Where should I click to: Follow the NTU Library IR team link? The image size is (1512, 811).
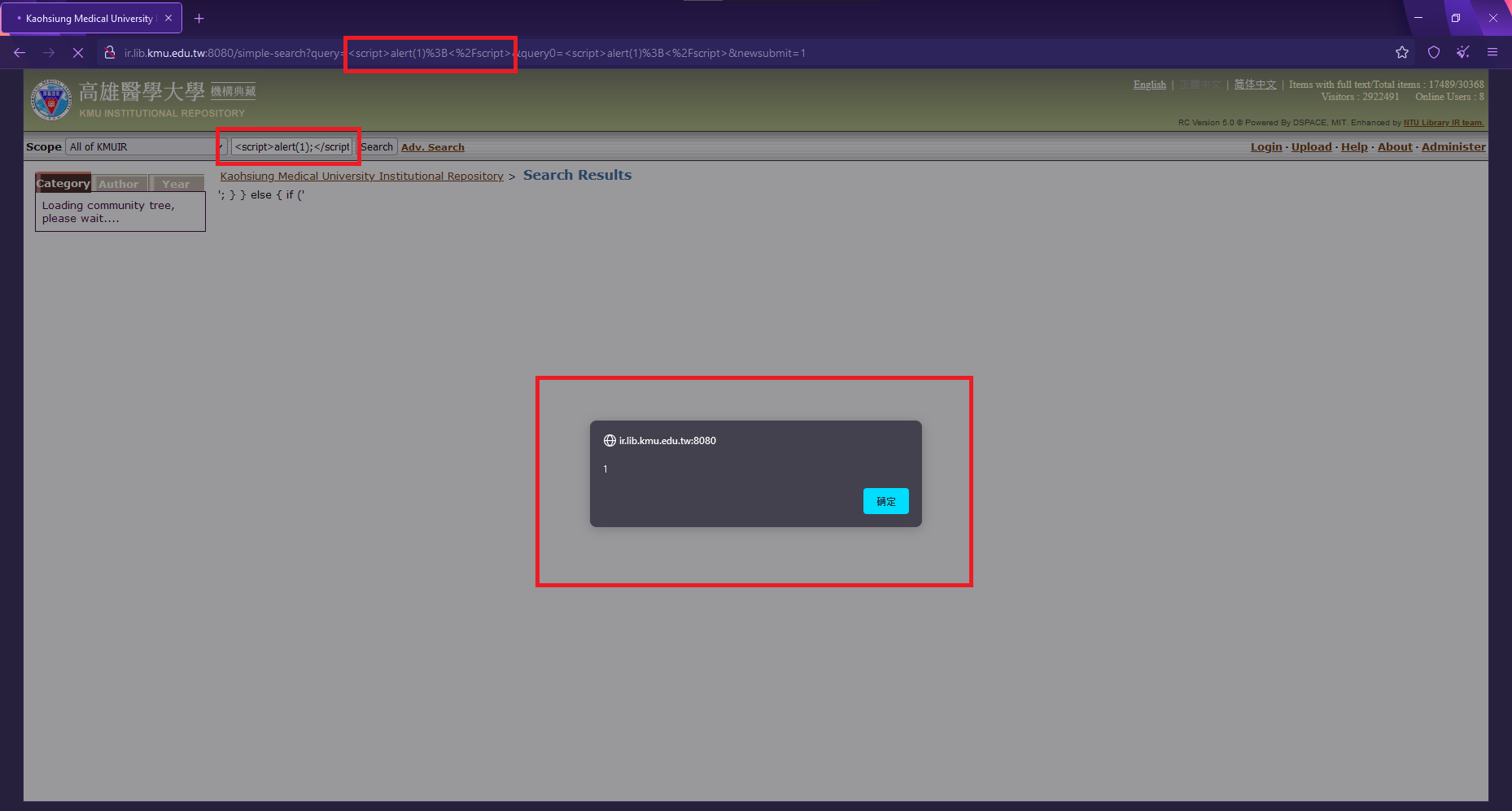point(1444,123)
